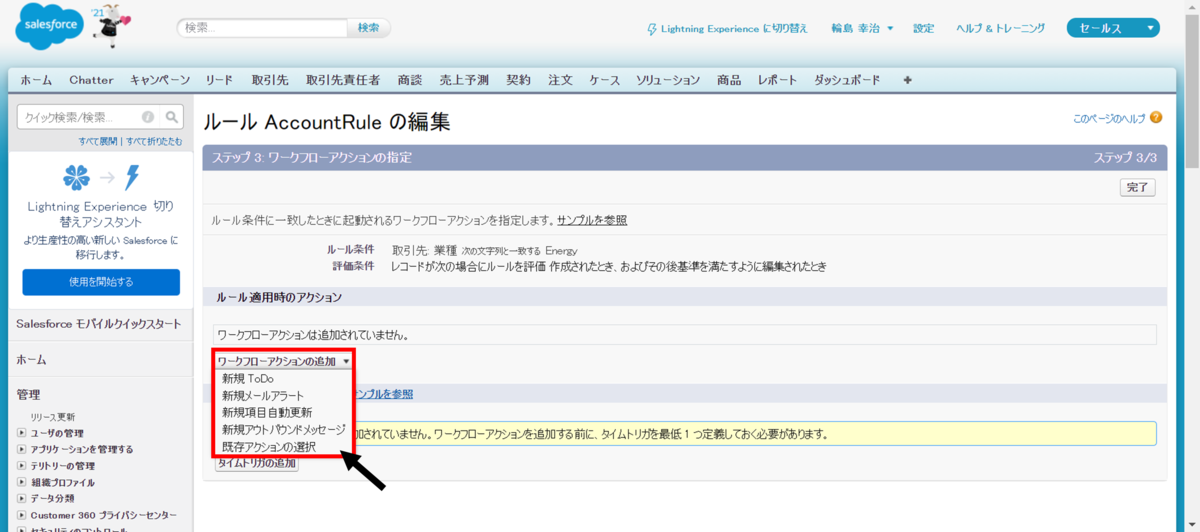Screen dimensions: 1200x532
Task: Open the リード tab
Action: coord(219,80)
